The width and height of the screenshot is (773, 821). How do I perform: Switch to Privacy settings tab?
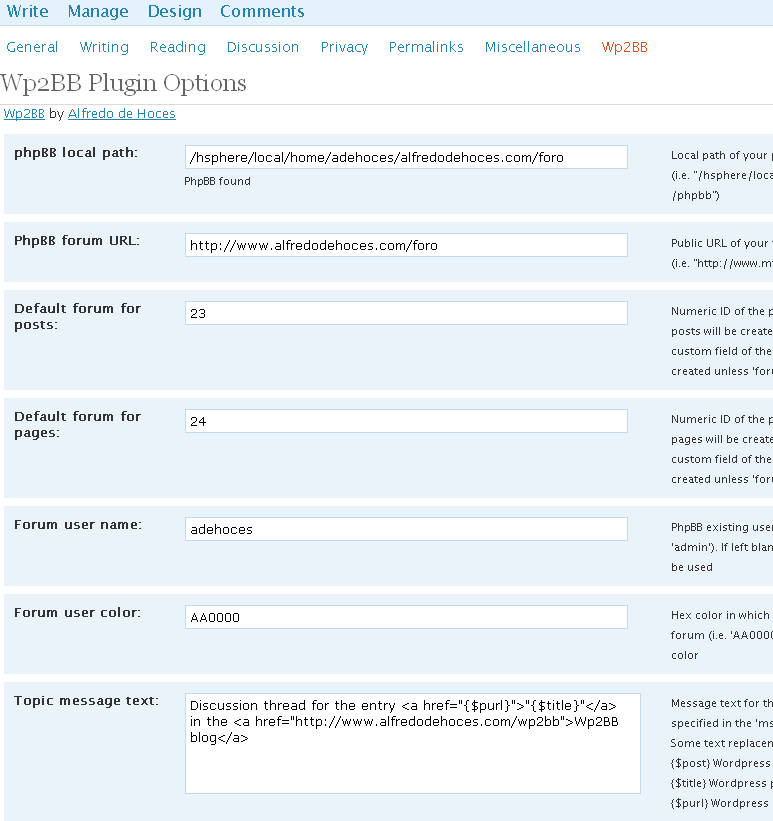pyautogui.click(x=344, y=47)
